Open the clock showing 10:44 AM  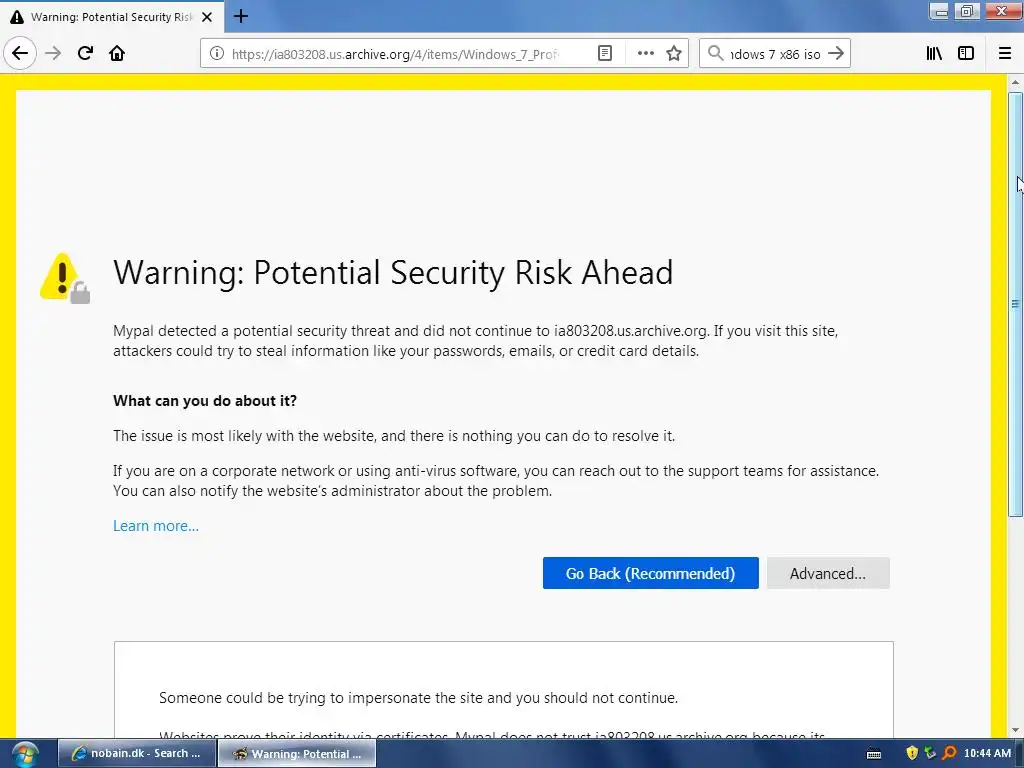pyautogui.click(x=987, y=753)
